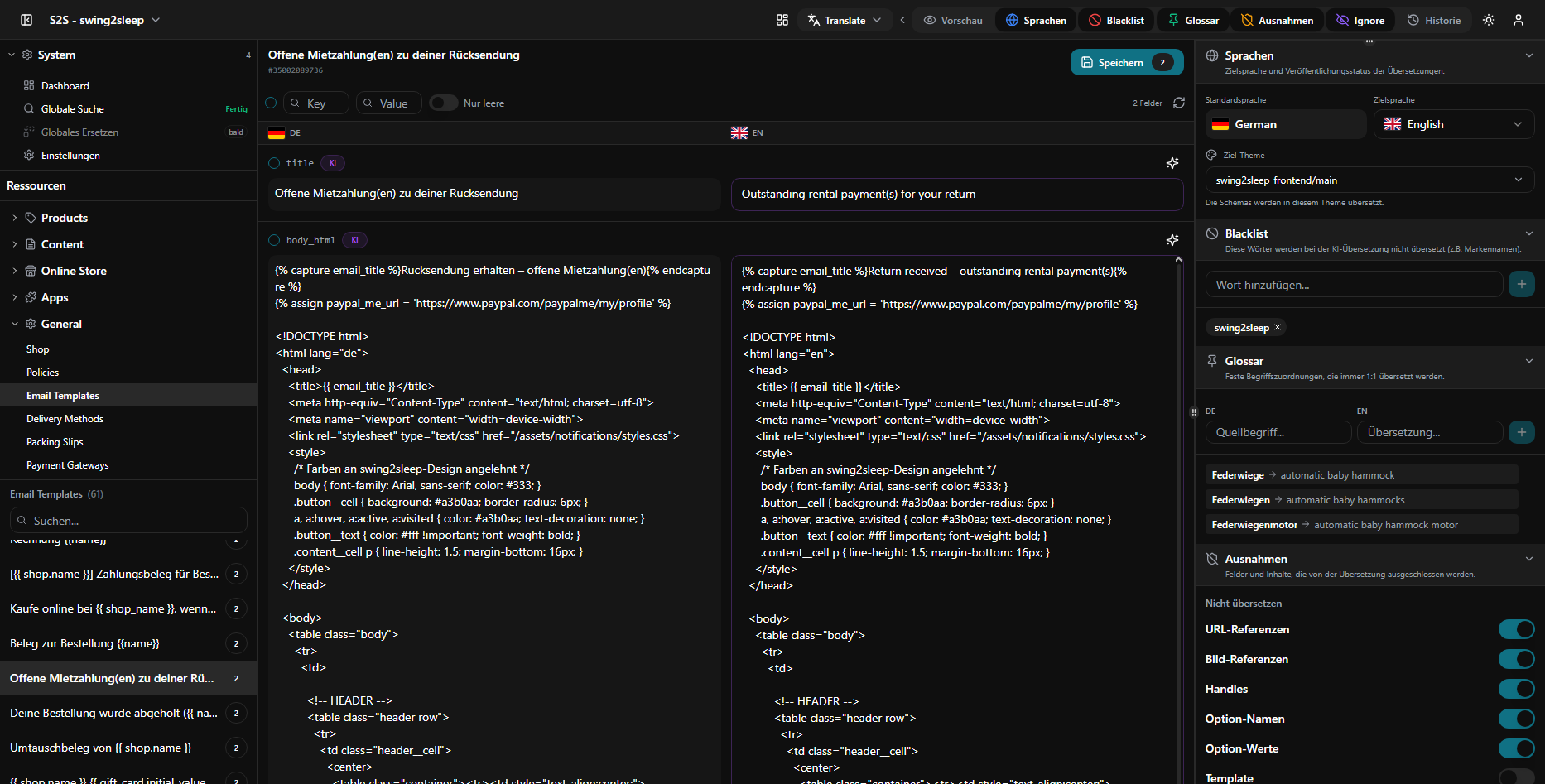
Task: Disable Bild-Referenzen toggle
Action: 1516,659
